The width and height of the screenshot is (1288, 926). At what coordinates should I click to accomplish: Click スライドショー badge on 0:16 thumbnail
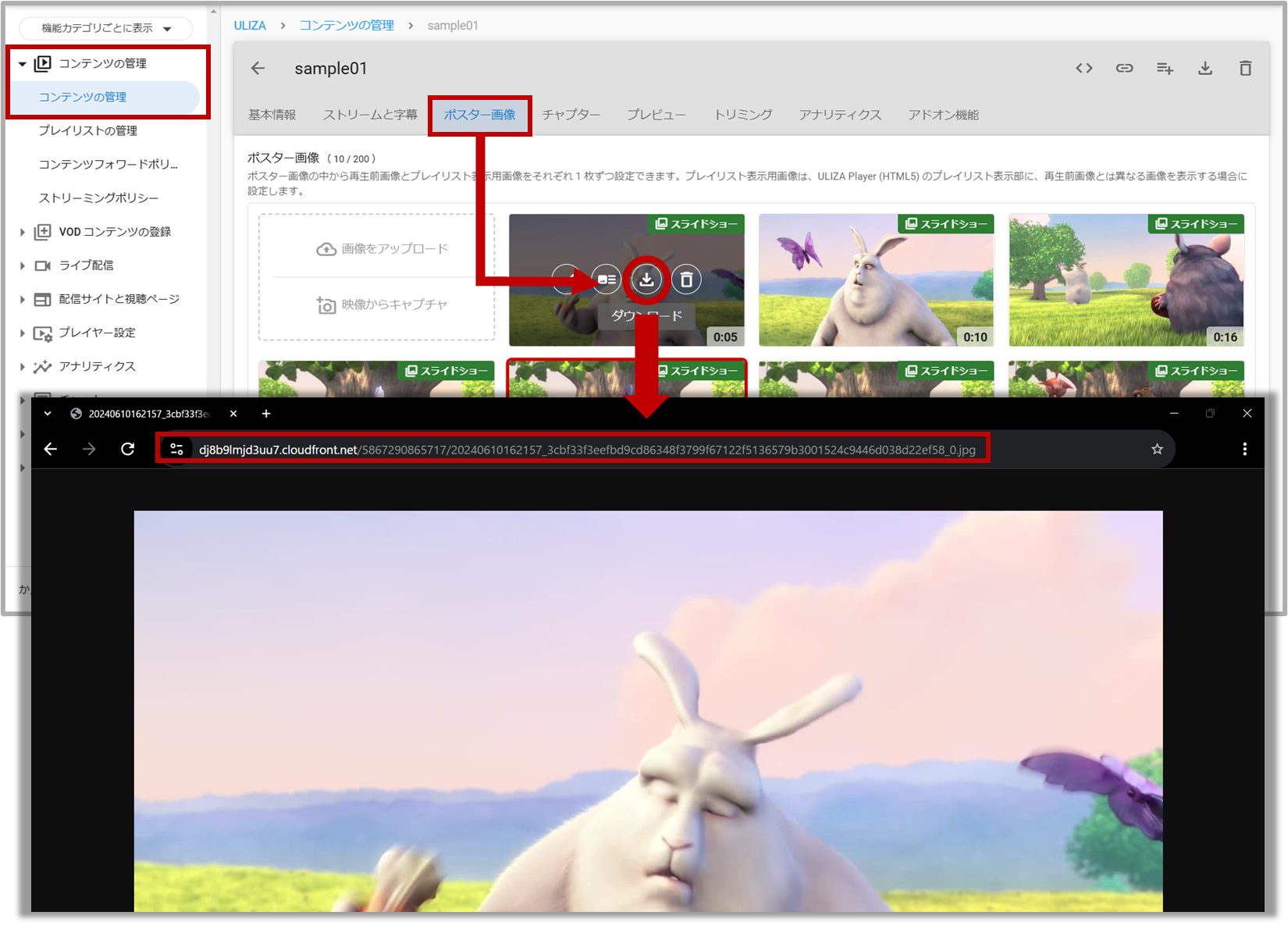click(1196, 224)
